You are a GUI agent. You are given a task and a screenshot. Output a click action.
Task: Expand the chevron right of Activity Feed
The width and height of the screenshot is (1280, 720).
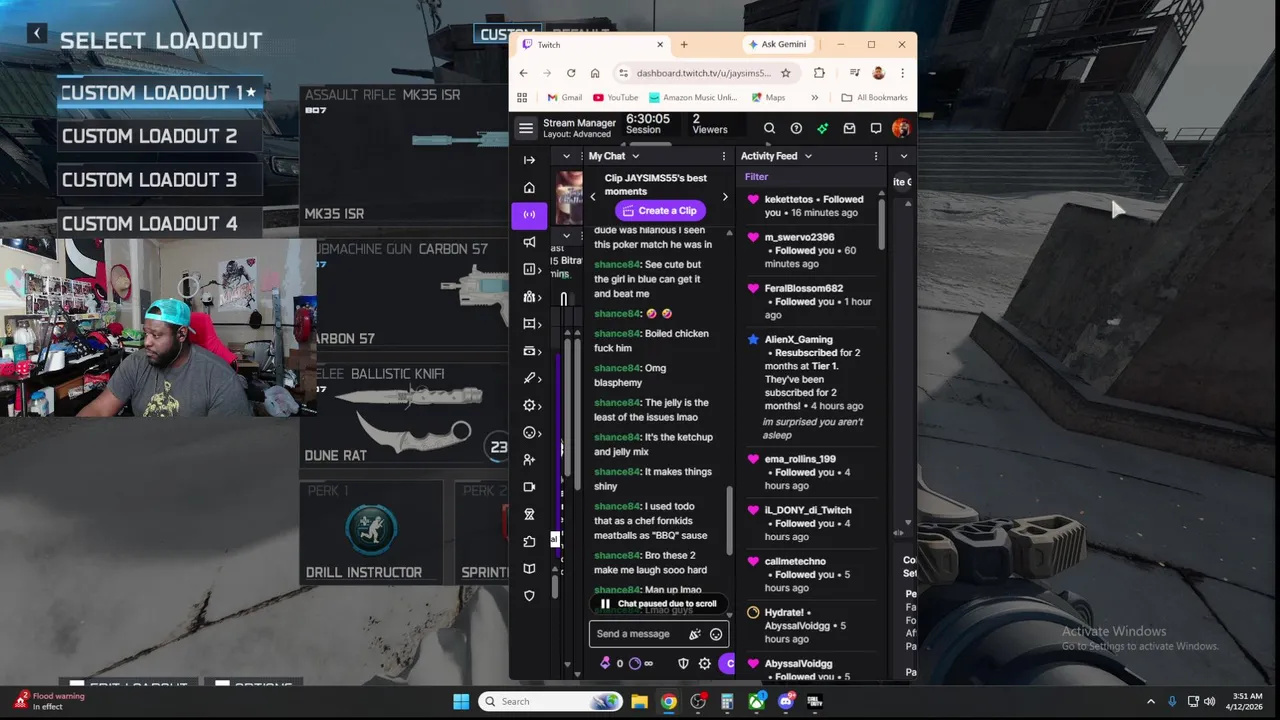903,156
